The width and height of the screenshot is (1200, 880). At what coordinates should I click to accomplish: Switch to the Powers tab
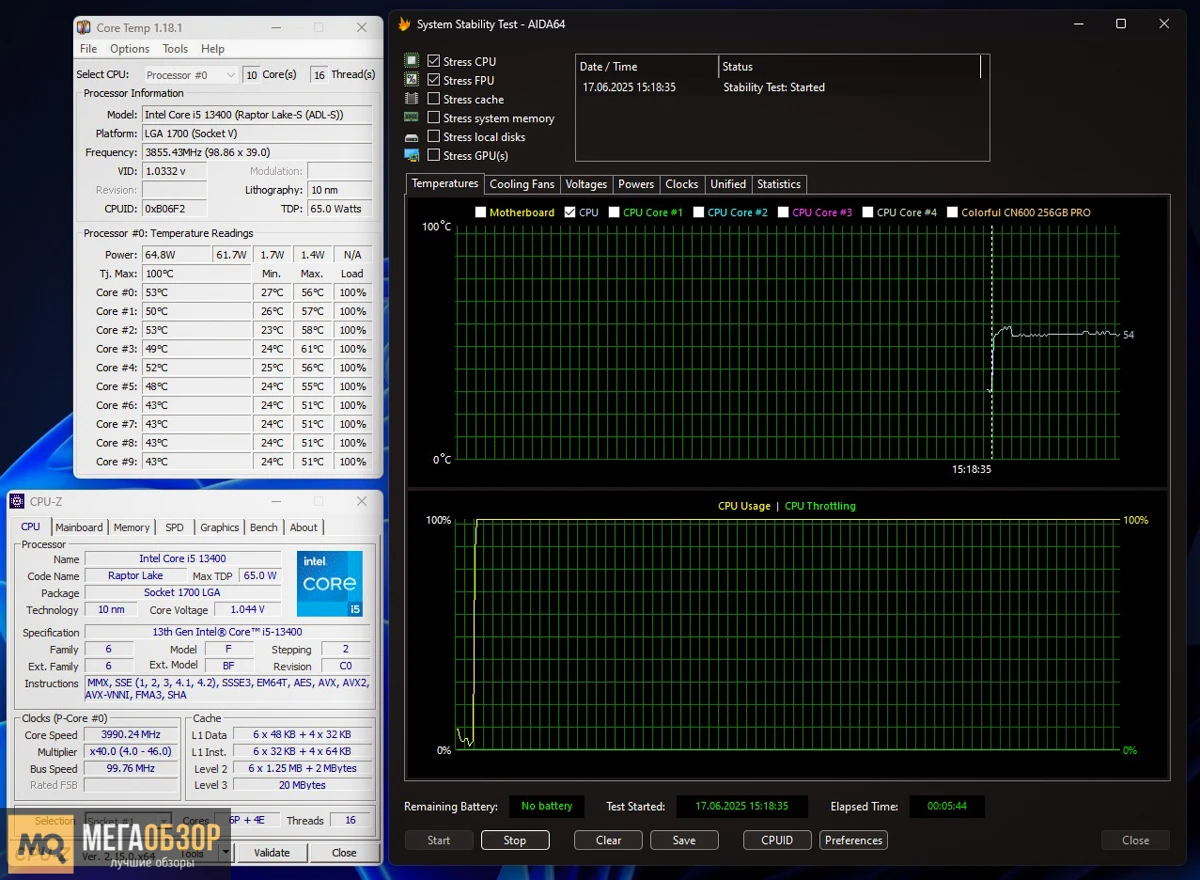pos(636,184)
